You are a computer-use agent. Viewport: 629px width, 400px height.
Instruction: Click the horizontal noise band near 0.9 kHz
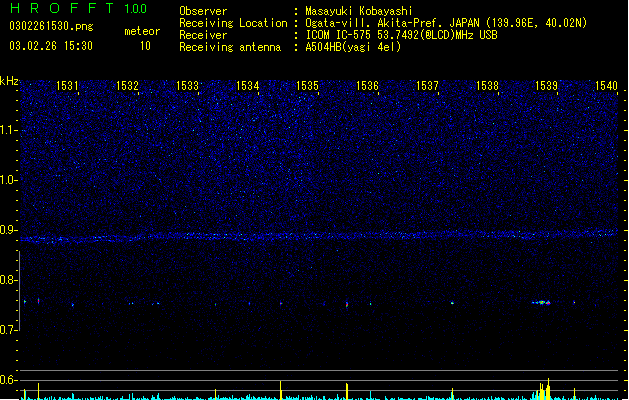coord(319,236)
